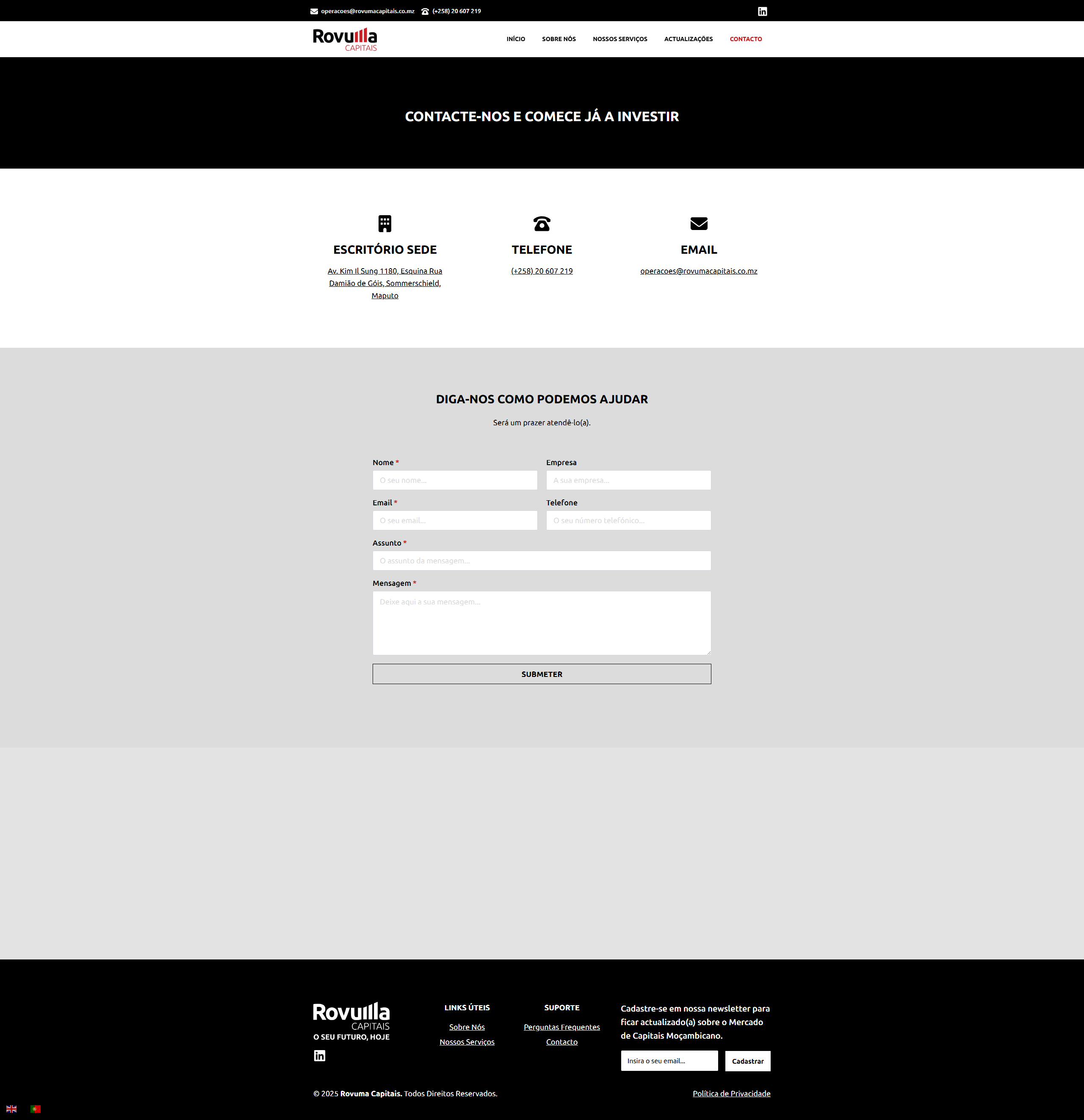Click the (+258) 20 607 219 link under TELEFONE
This screenshot has height=1120, width=1084.
tap(542, 271)
